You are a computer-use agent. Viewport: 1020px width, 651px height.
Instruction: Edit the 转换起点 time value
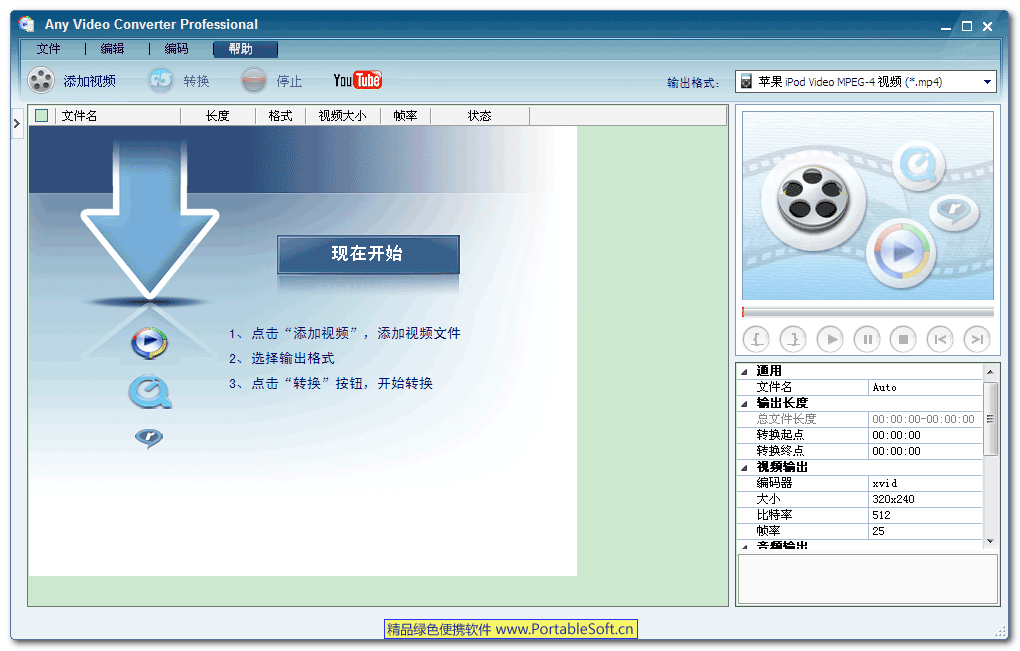(x=925, y=435)
